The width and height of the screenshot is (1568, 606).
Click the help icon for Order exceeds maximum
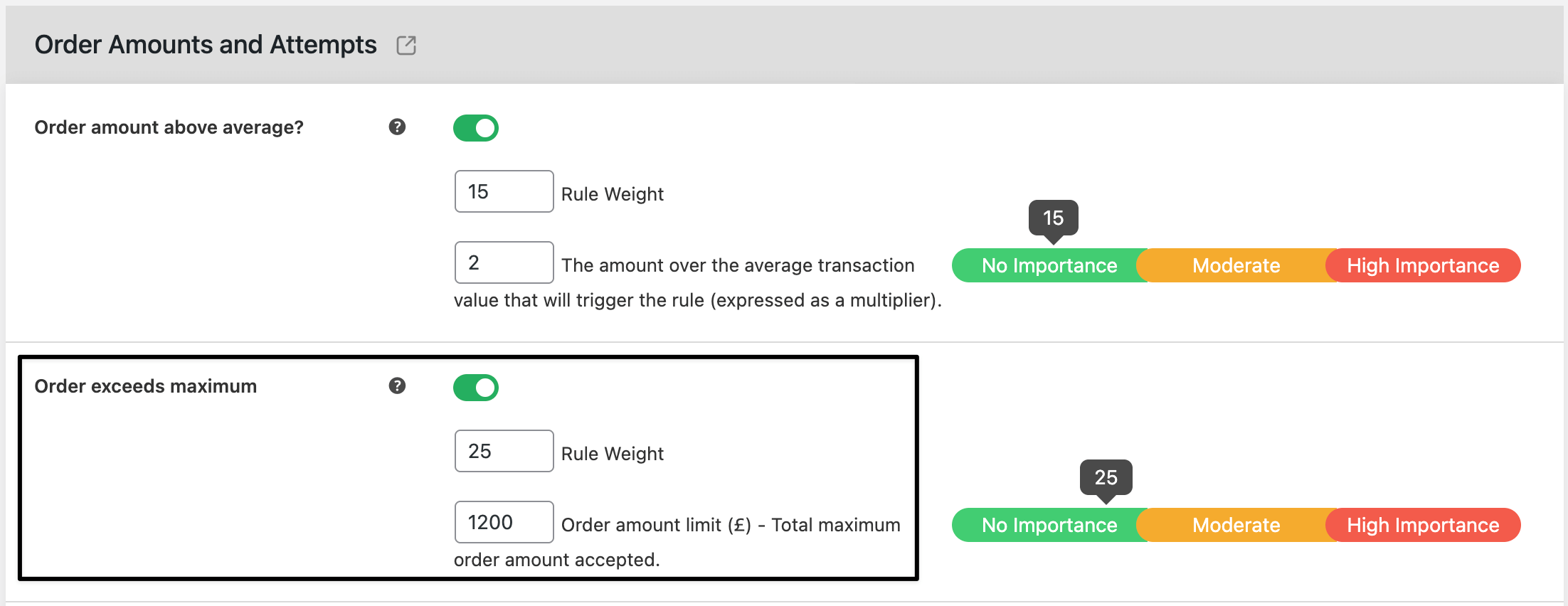pos(397,386)
